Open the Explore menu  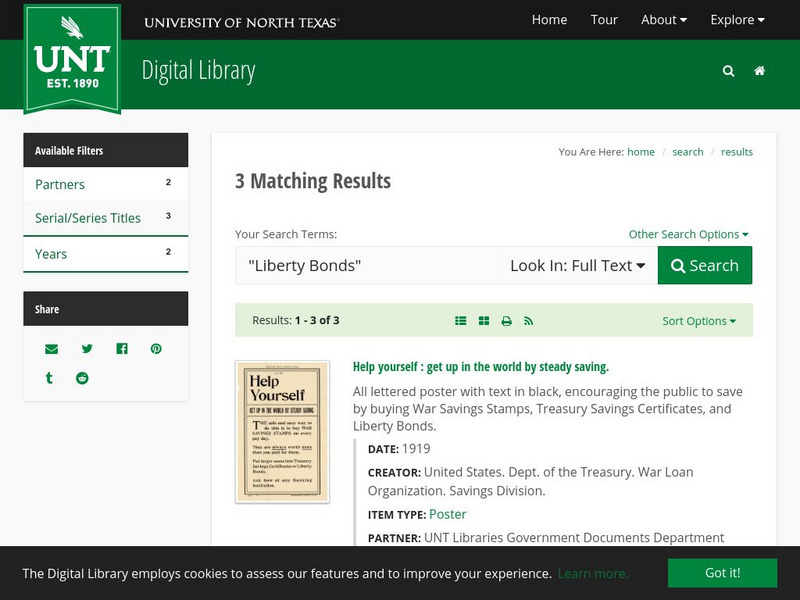pyautogui.click(x=736, y=19)
